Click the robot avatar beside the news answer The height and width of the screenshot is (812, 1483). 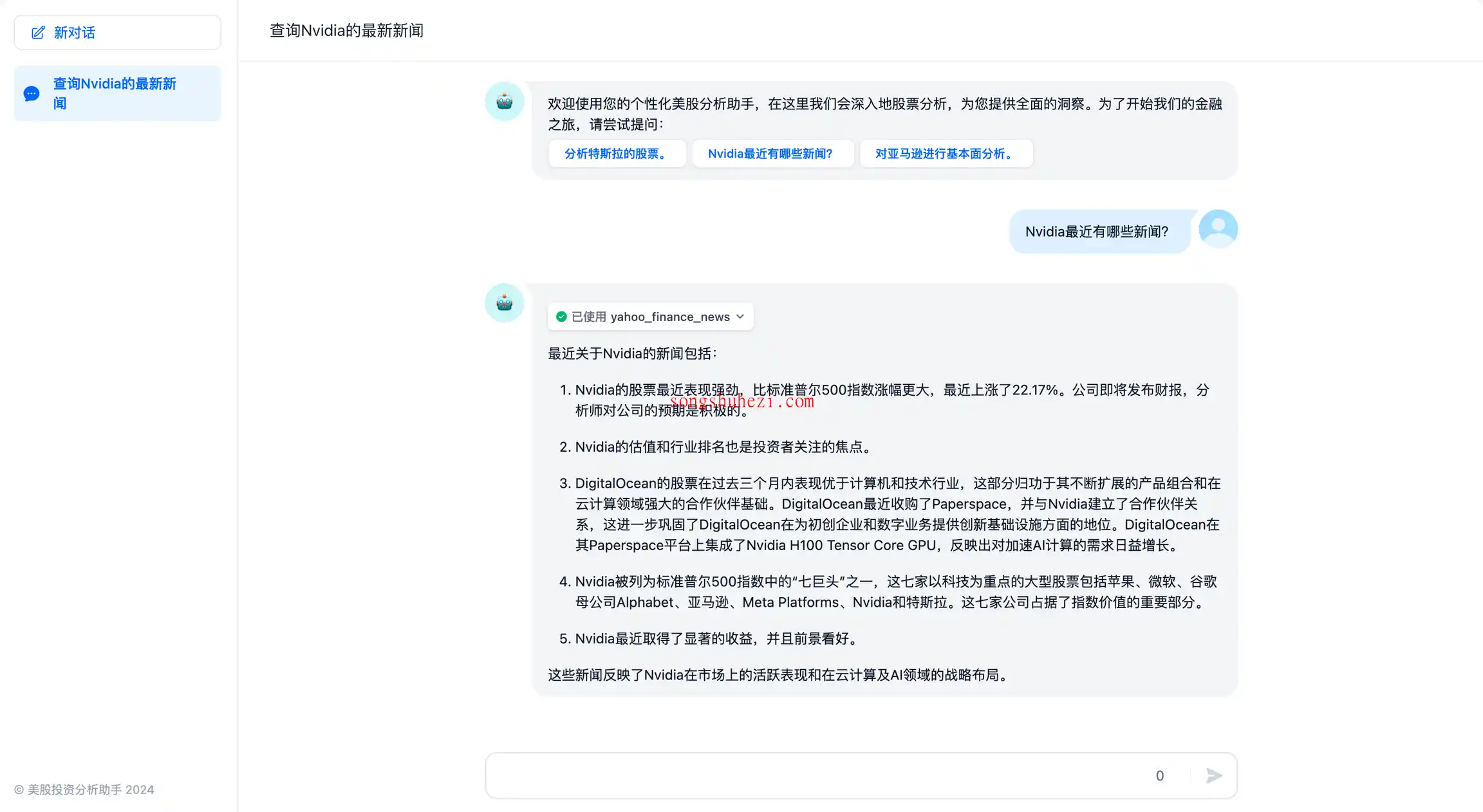coord(505,303)
